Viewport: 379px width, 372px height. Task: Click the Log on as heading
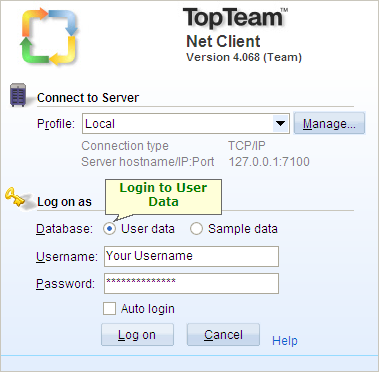[x=64, y=202]
